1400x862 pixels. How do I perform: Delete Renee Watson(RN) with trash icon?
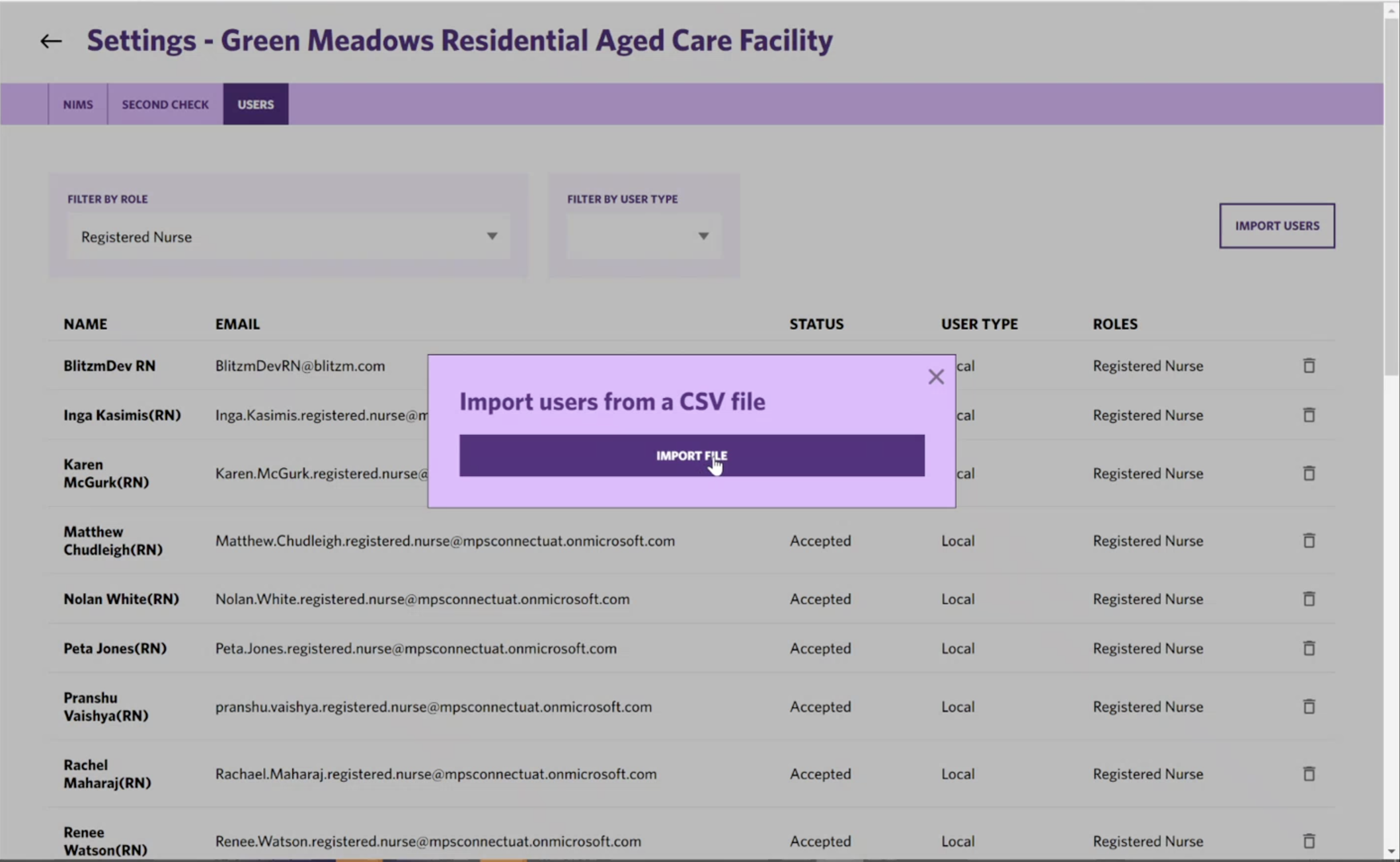[1308, 841]
